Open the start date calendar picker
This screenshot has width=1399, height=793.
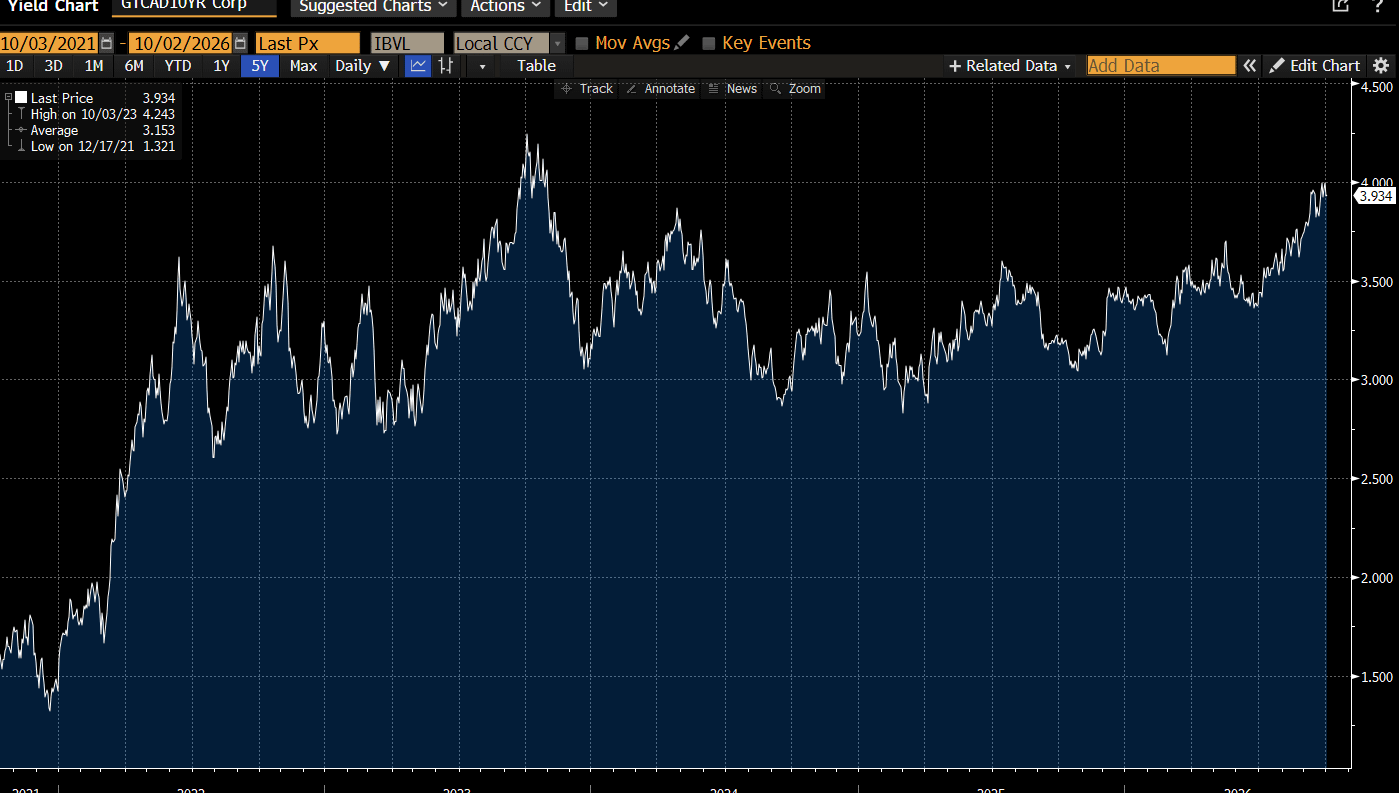[106, 43]
